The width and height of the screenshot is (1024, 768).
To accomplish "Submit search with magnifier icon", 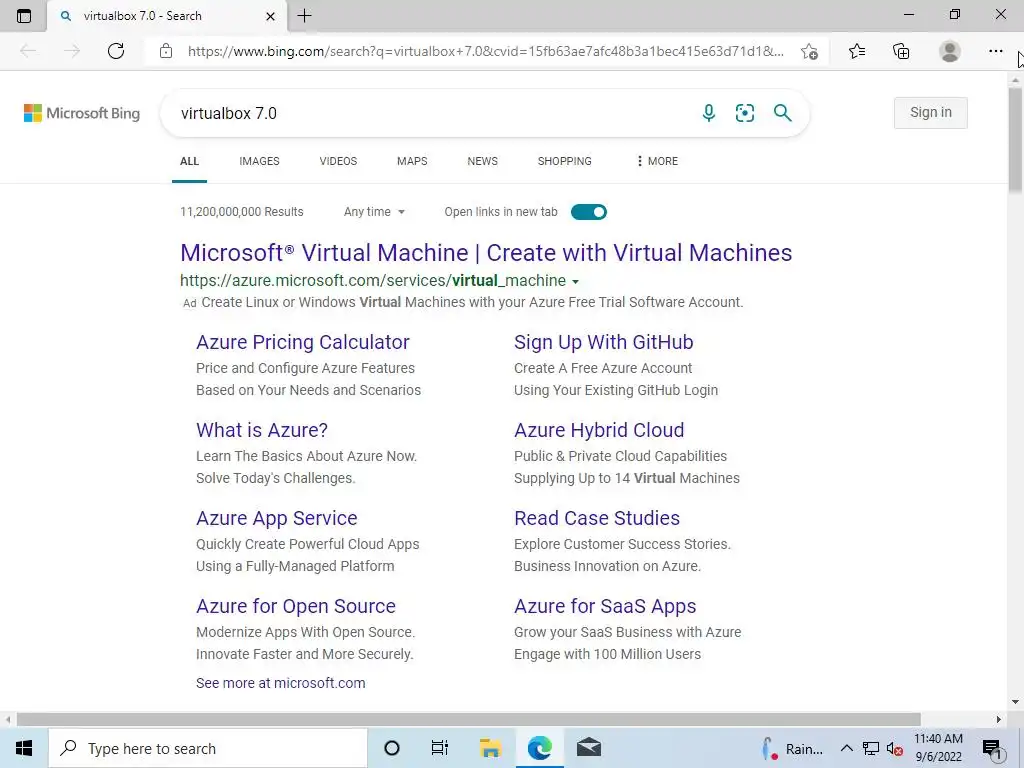I will click(782, 113).
